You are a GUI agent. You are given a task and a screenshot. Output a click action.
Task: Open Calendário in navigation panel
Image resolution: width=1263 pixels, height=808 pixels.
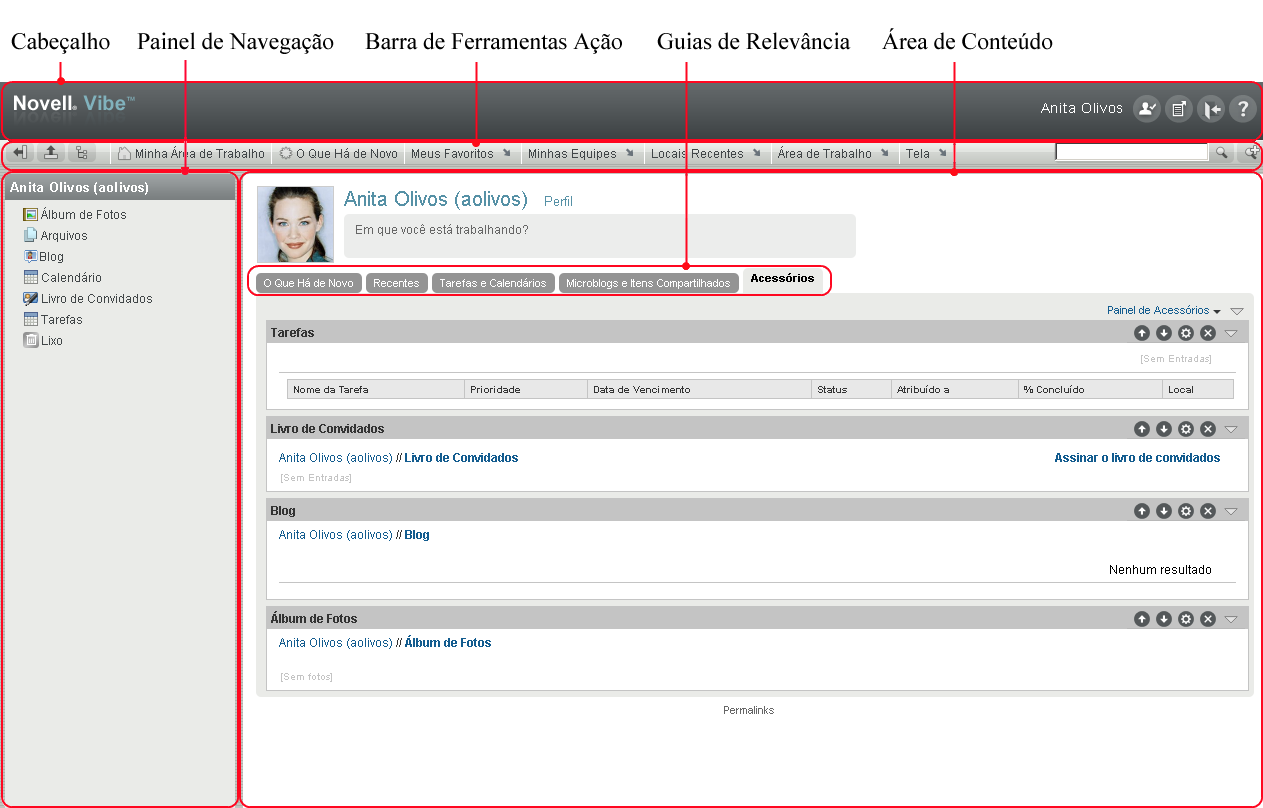tap(62, 278)
